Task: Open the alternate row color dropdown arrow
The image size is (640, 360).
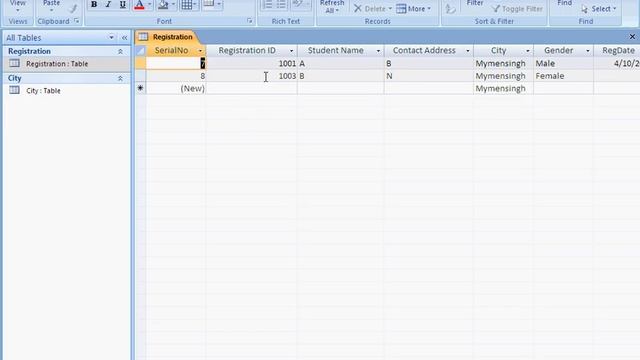Action: tap(219, 4)
